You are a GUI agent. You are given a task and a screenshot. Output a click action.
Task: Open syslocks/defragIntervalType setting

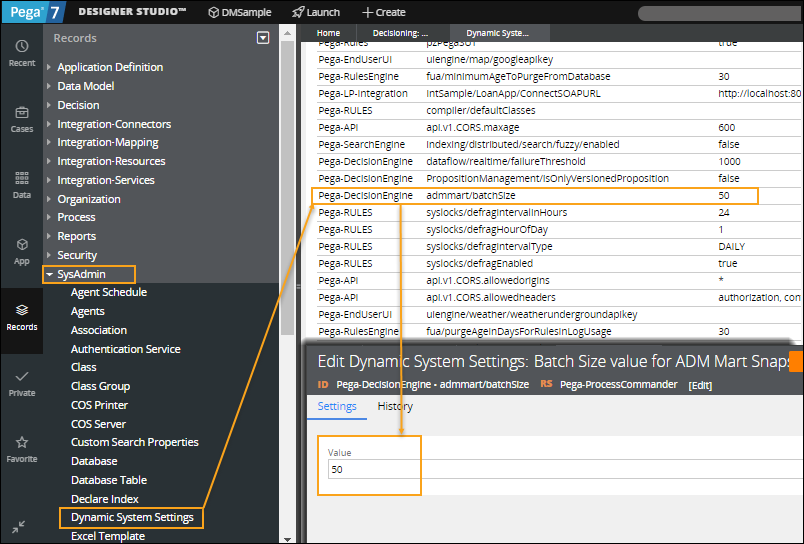tap(489, 246)
